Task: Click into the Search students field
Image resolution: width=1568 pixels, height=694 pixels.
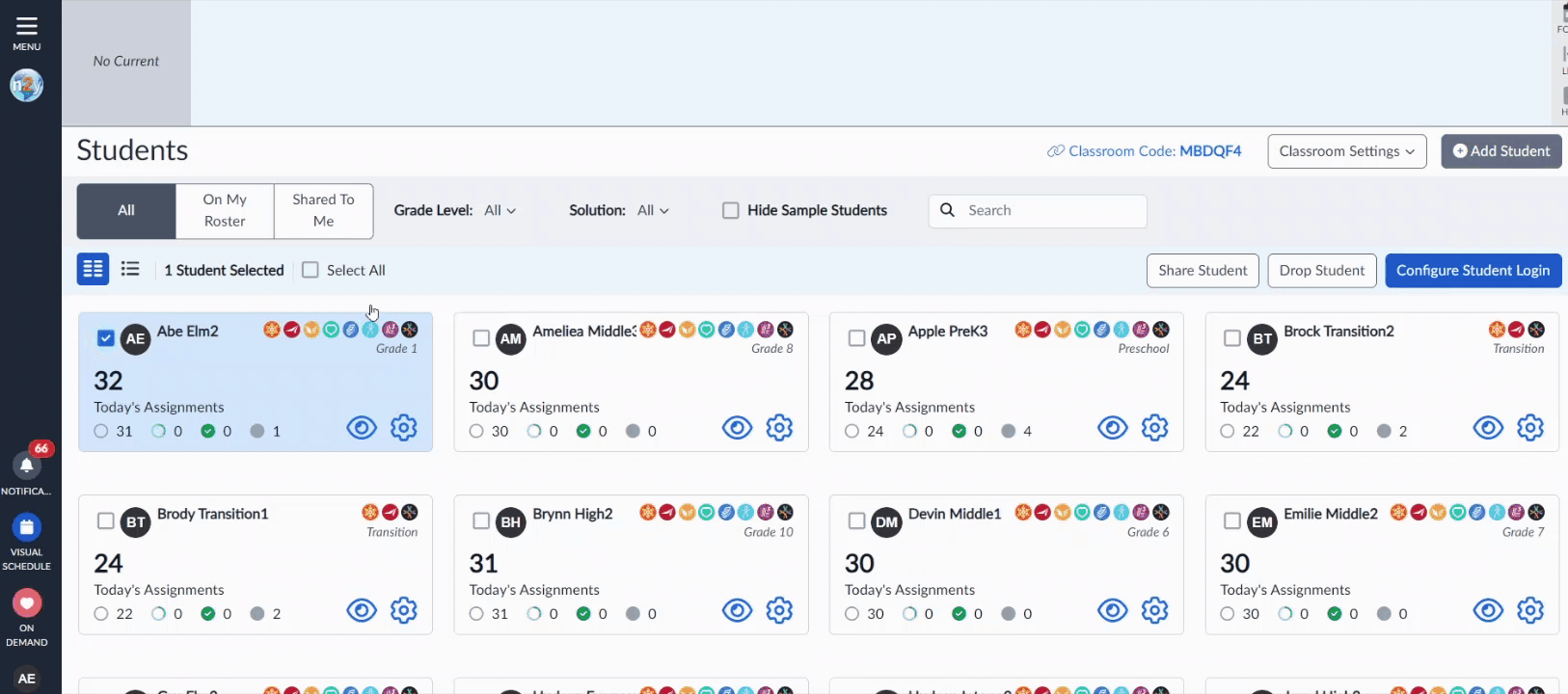Action: pyautogui.click(x=1038, y=210)
